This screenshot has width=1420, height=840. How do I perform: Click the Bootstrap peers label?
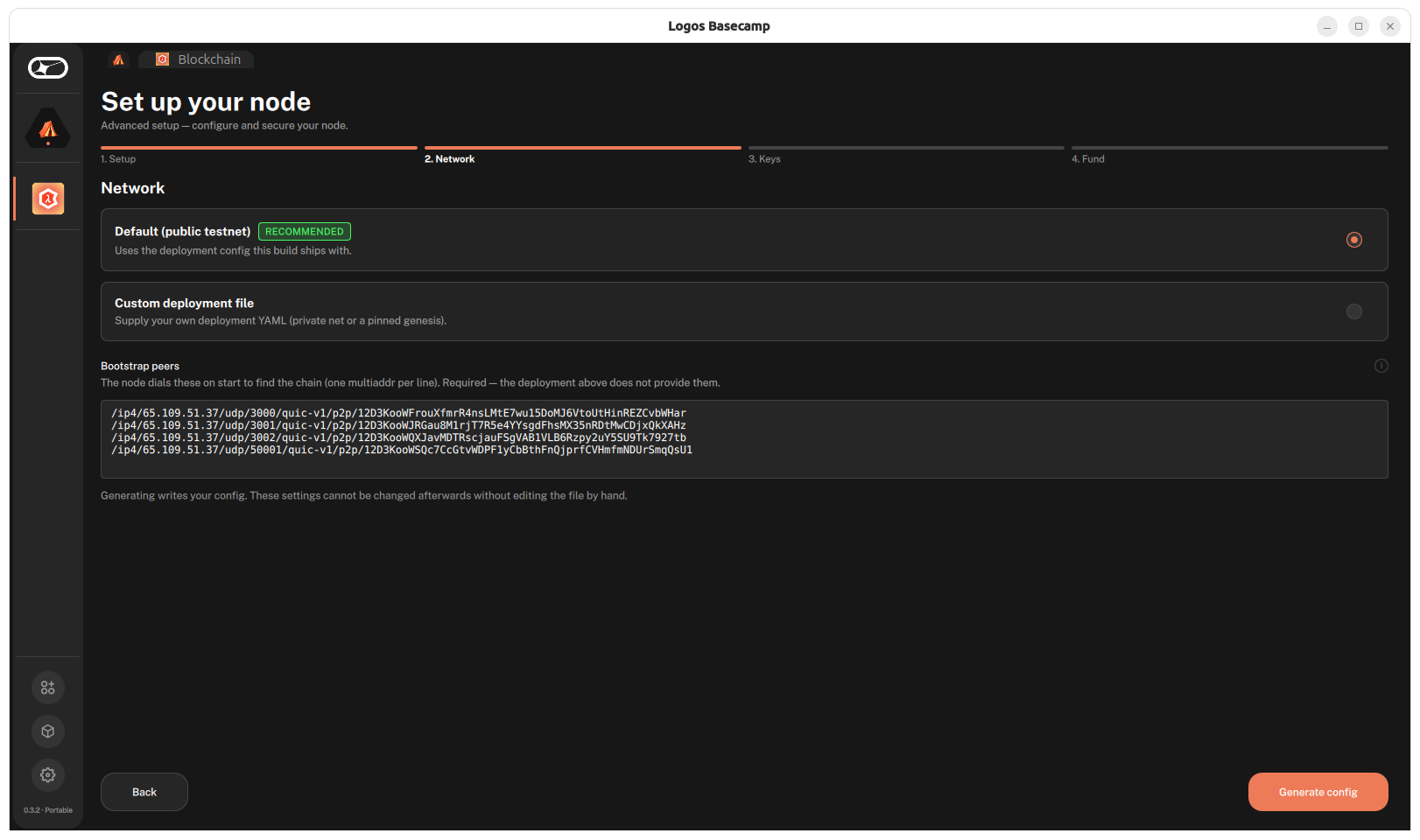[x=140, y=366]
